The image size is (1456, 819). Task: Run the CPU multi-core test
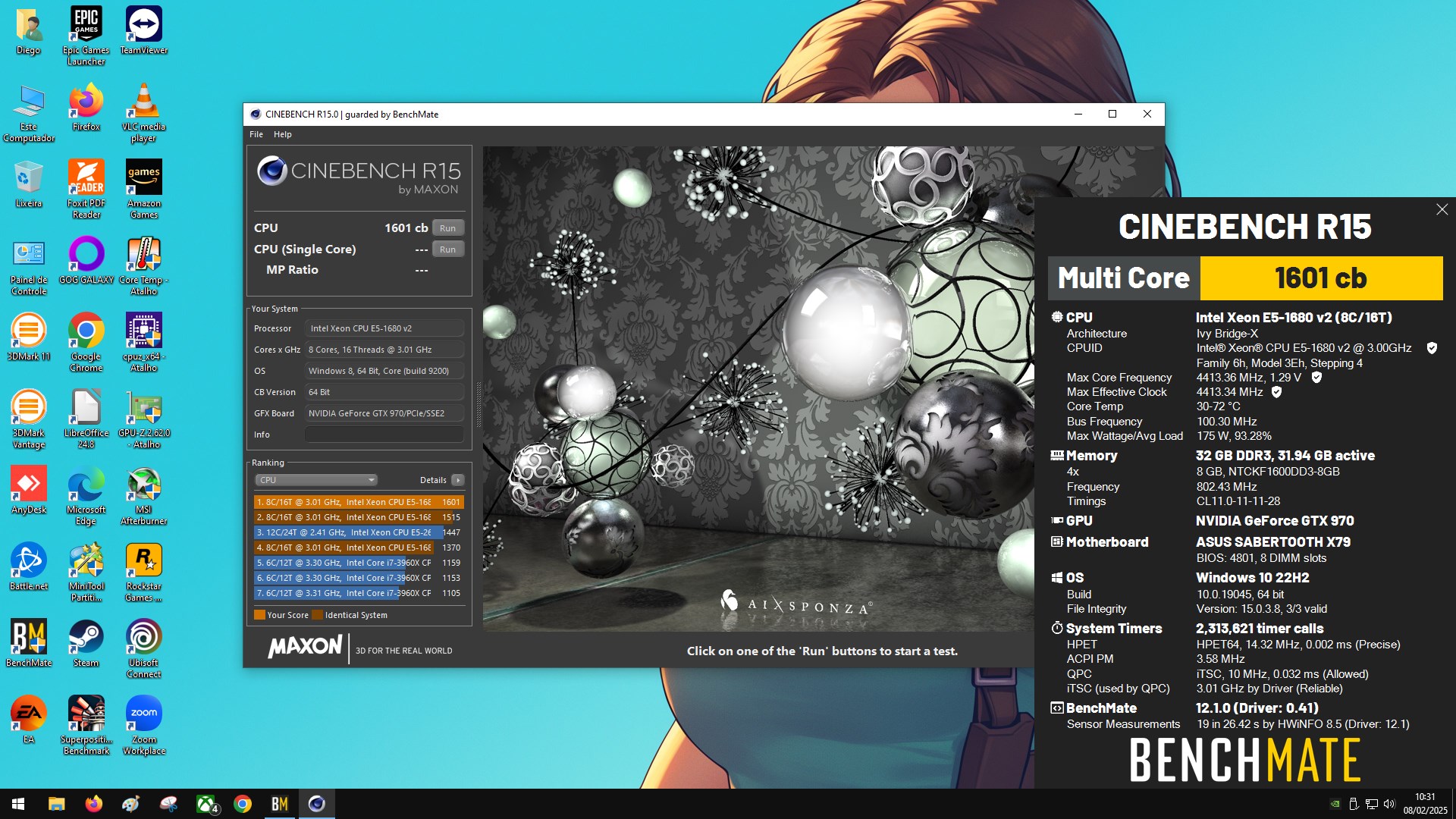447,228
